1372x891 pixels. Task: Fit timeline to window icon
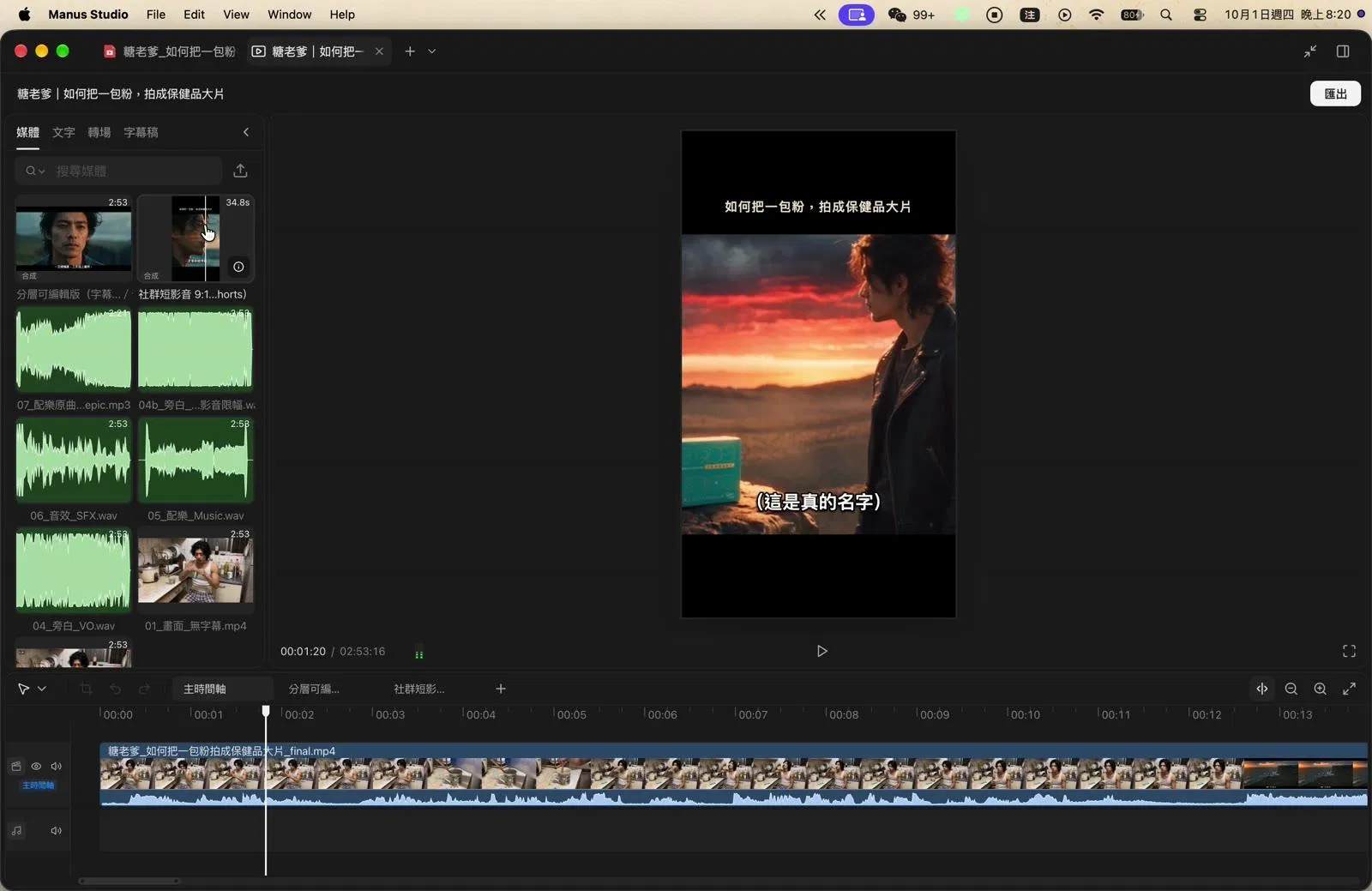[x=1350, y=689]
